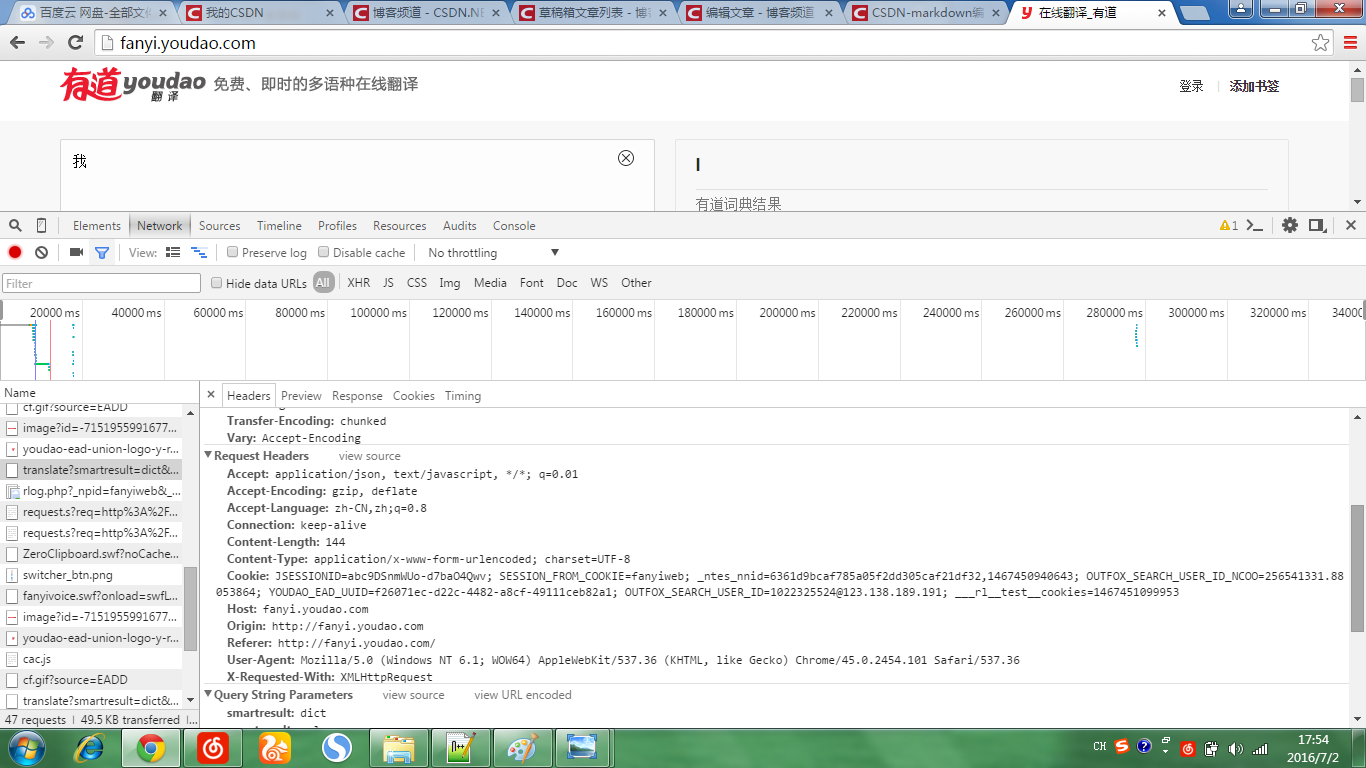Open the UC Browser taskbar icon
This screenshot has width=1366, height=768.
coord(275,747)
